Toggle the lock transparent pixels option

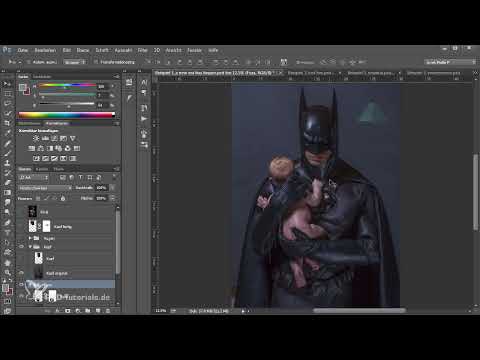coord(38,198)
